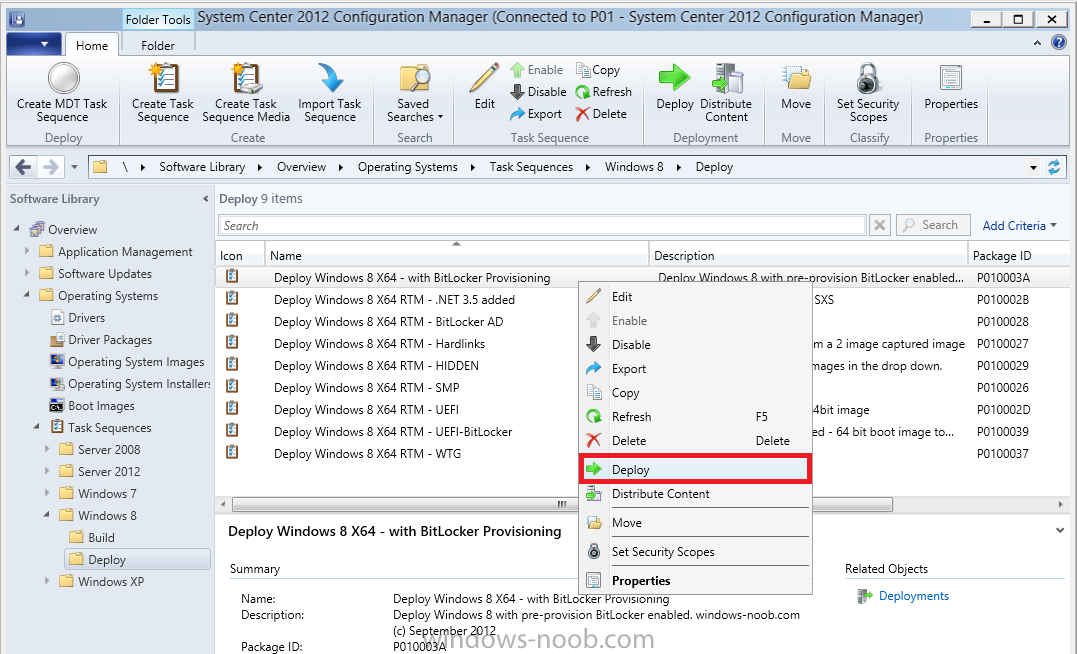
Task: Open Set Security Scopes from ribbon
Action: tap(868, 93)
